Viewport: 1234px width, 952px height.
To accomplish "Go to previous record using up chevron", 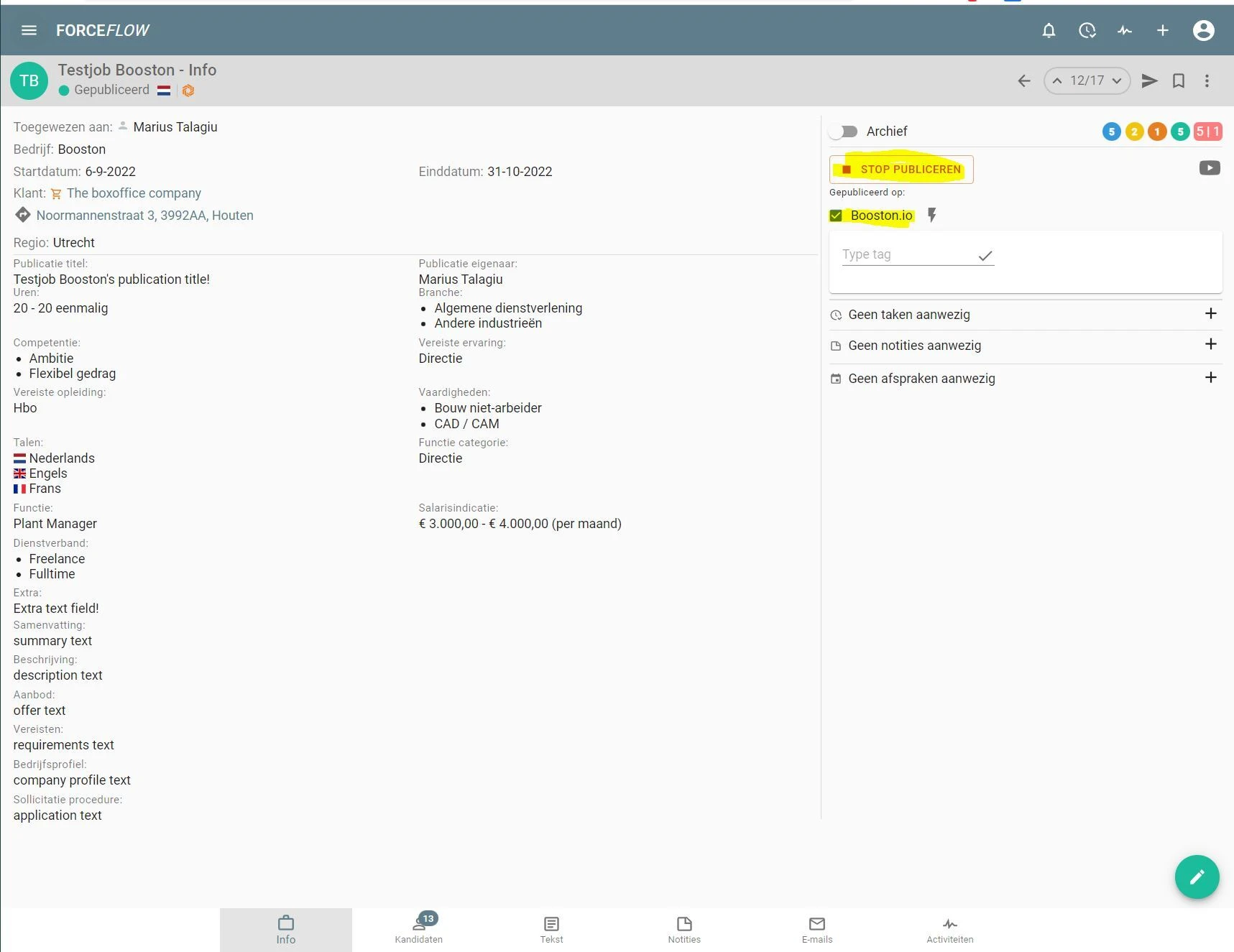I will (1057, 80).
